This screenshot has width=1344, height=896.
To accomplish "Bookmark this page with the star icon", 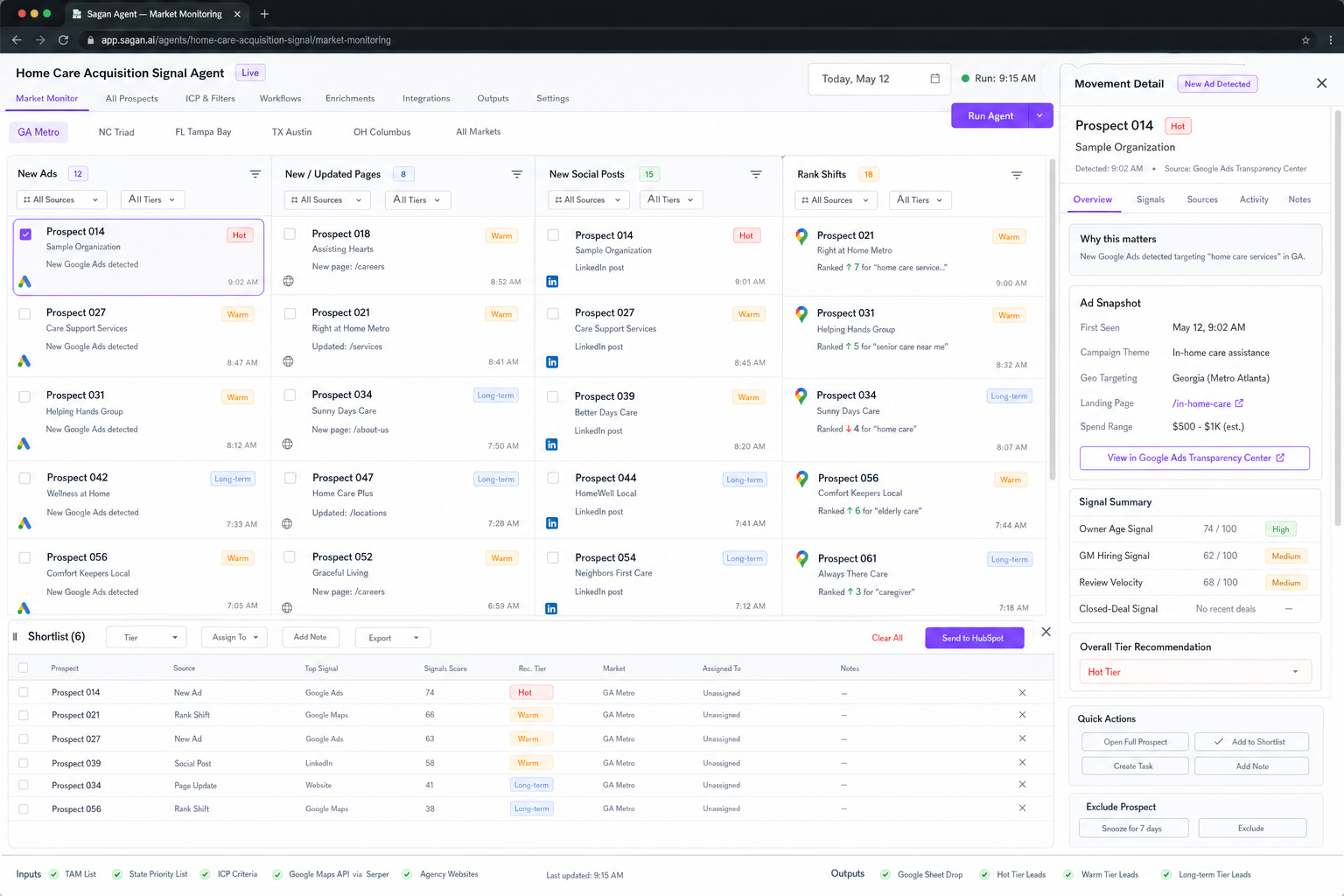I will coord(1305,39).
